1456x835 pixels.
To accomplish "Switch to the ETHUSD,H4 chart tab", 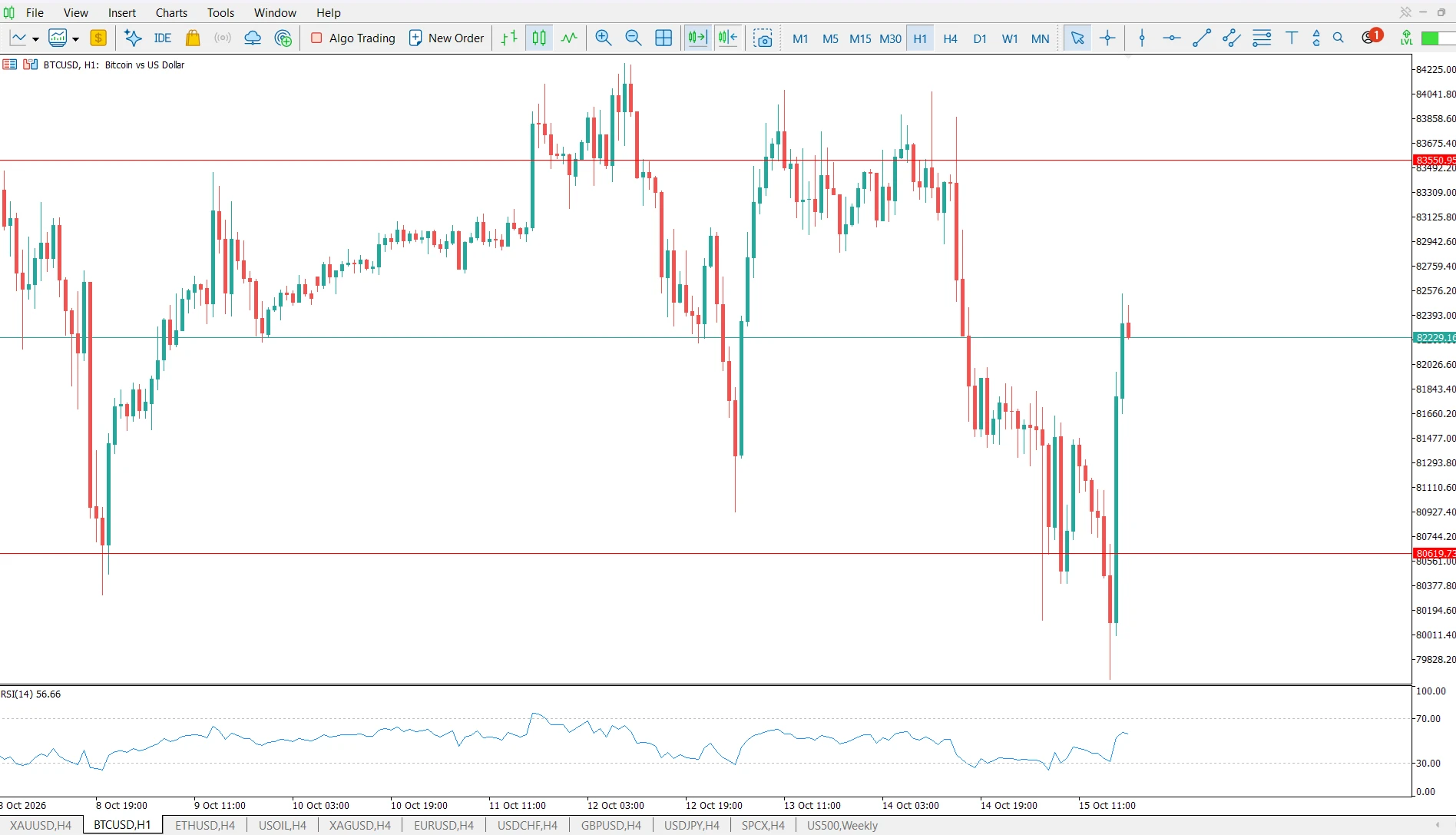I will (205, 825).
